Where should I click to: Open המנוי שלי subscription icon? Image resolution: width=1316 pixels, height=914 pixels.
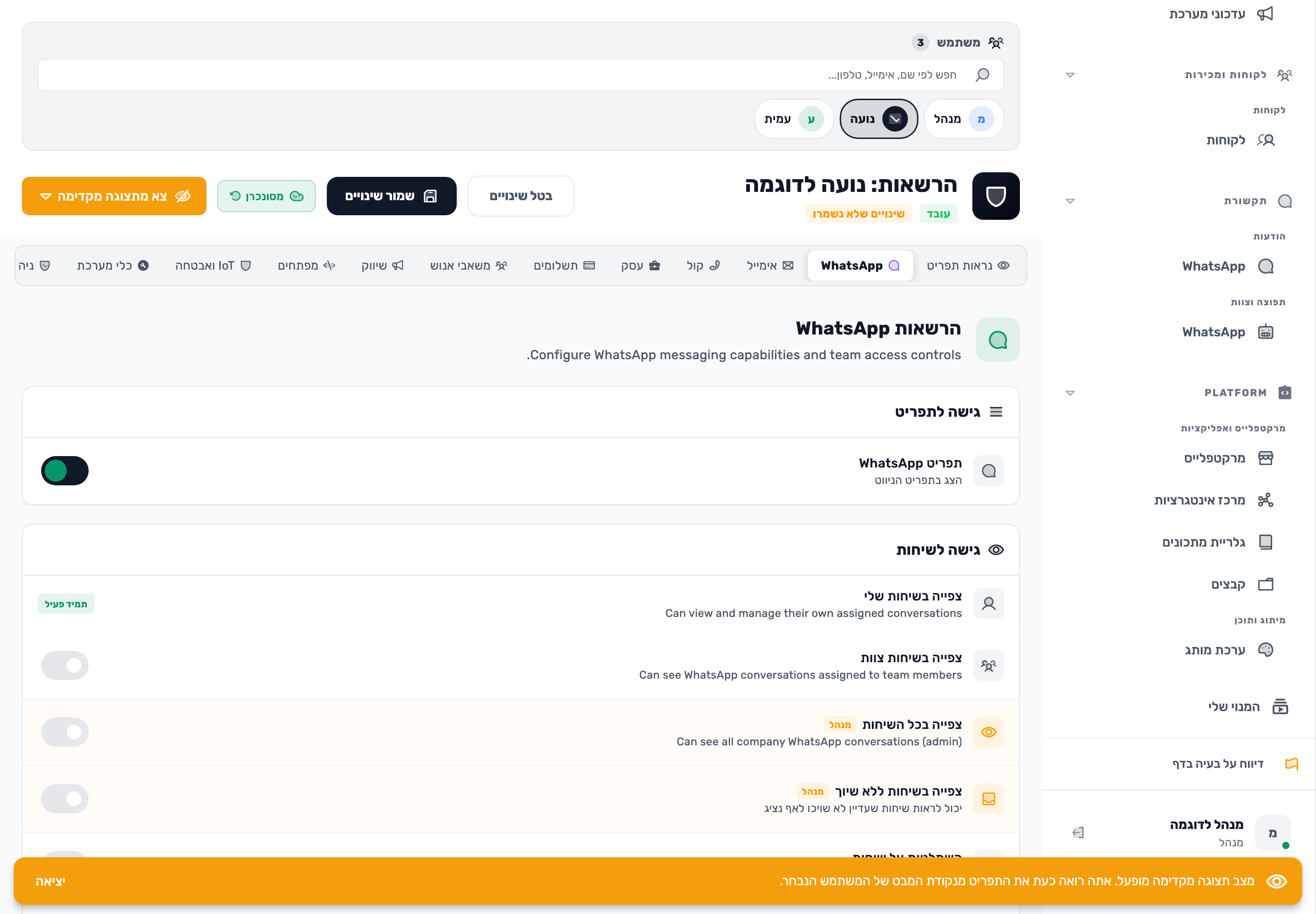1280,707
